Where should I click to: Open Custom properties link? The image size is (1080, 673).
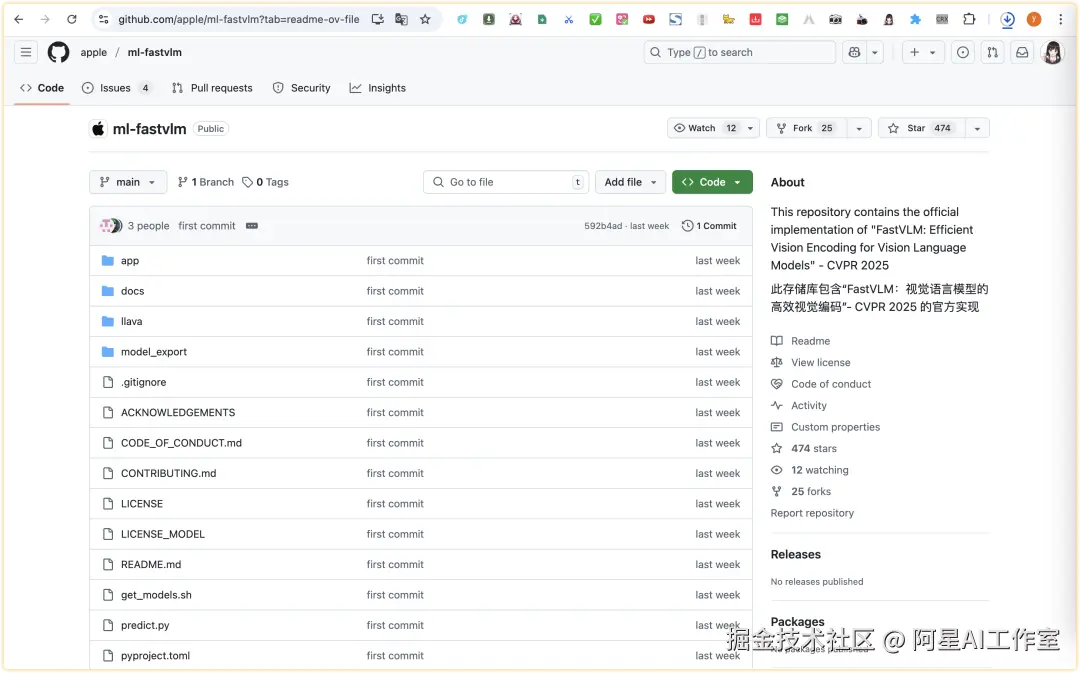click(835, 427)
